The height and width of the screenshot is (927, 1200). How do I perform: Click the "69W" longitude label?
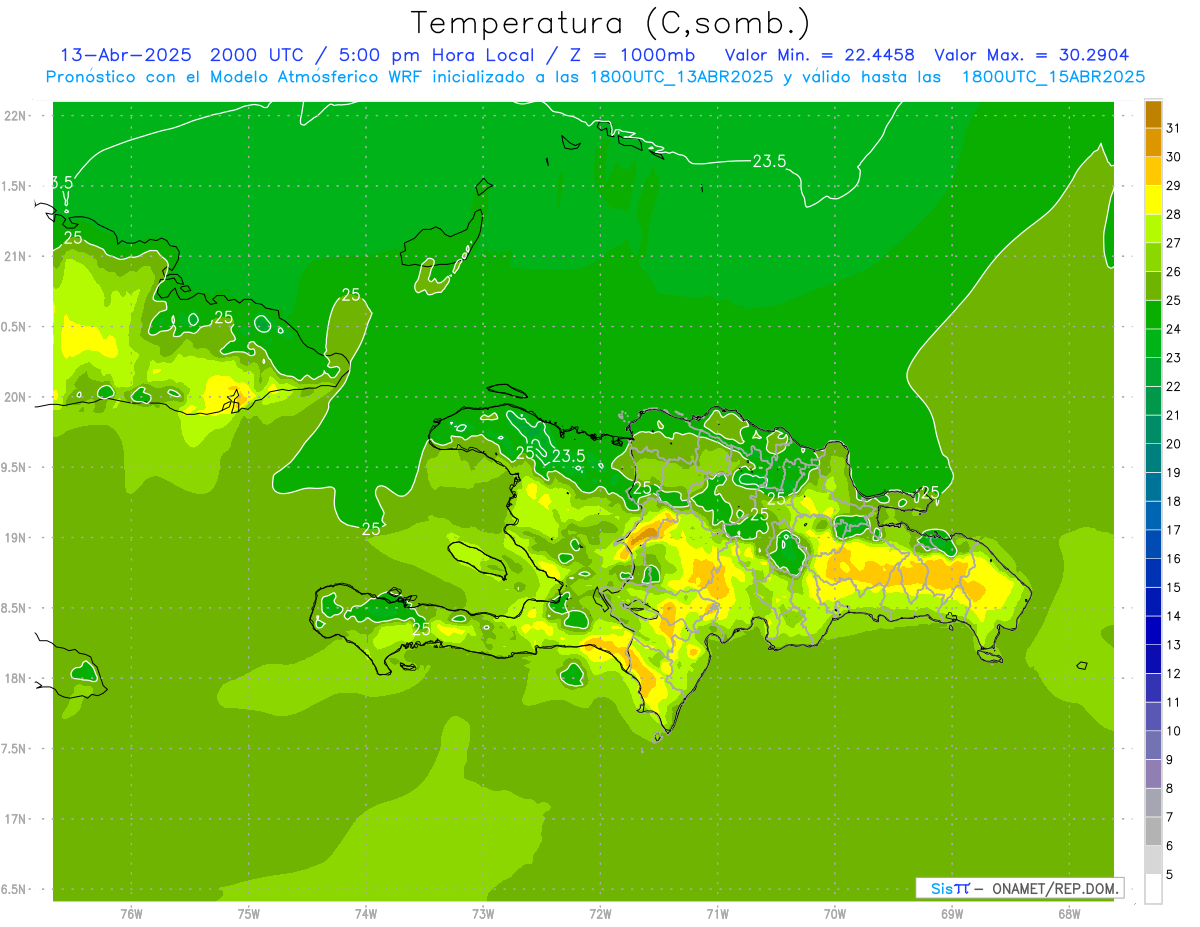pyautogui.click(x=952, y=913)
